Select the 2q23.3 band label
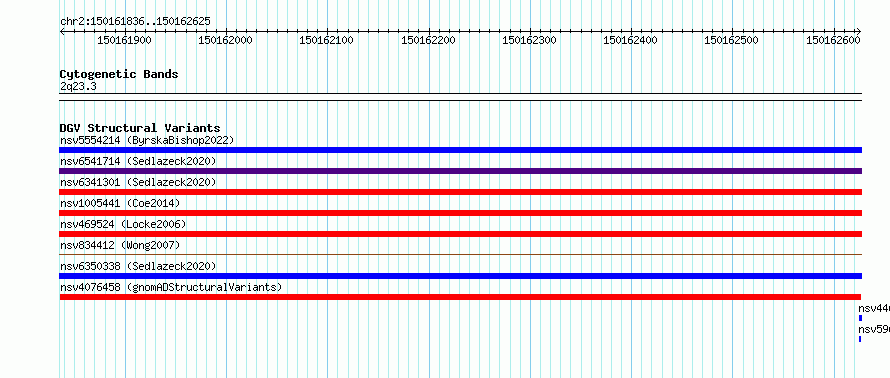 coord(78,86)
